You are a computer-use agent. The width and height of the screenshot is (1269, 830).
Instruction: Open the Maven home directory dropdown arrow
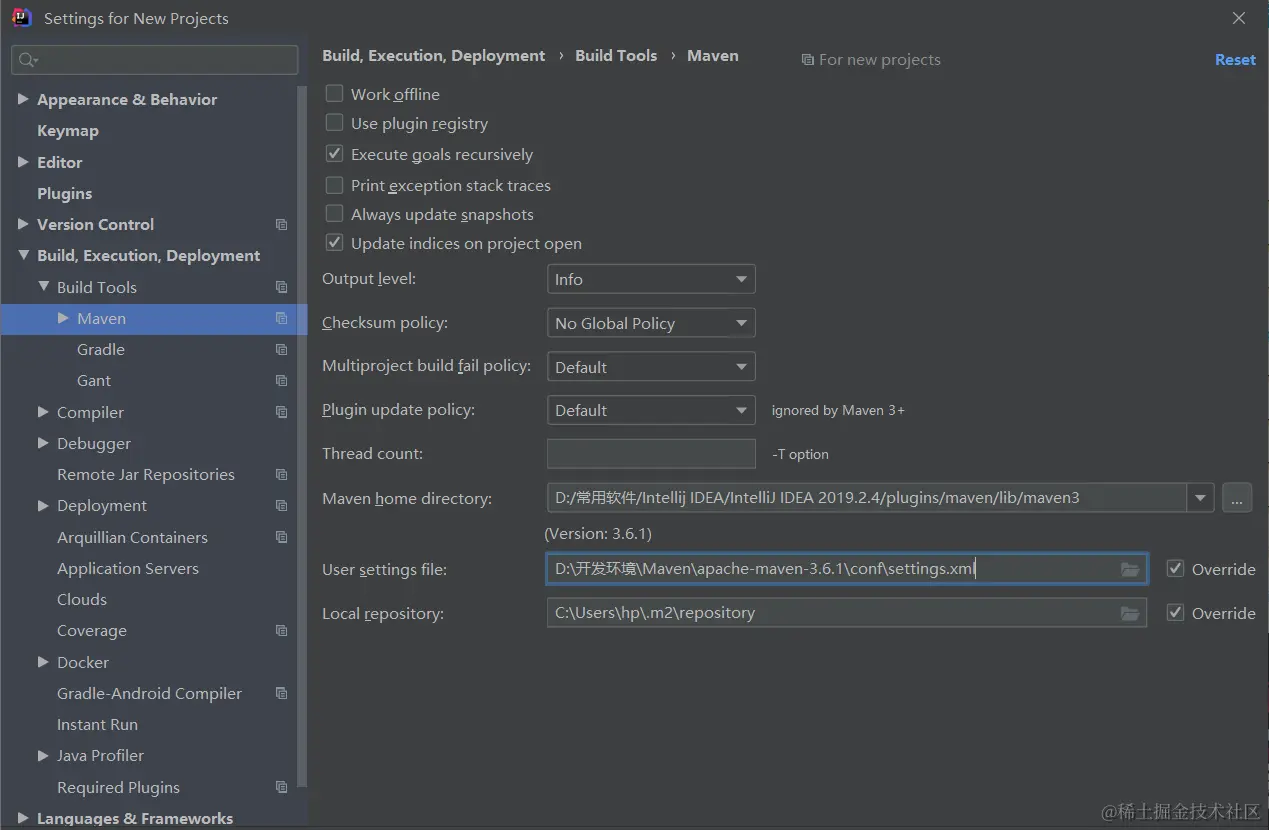tap(1200, 497)
